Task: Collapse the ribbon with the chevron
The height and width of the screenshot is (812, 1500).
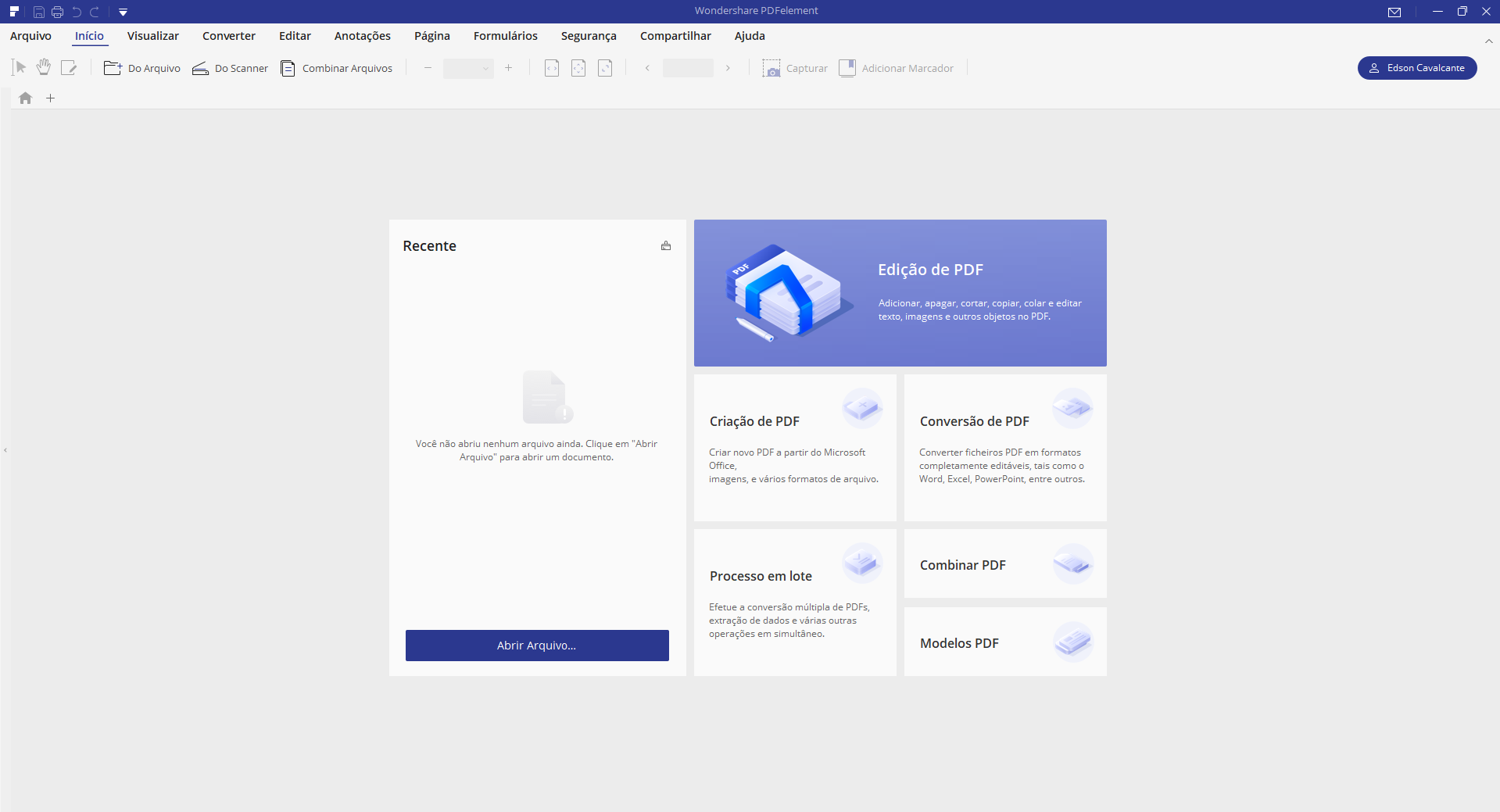Action: coord(1488,41)
